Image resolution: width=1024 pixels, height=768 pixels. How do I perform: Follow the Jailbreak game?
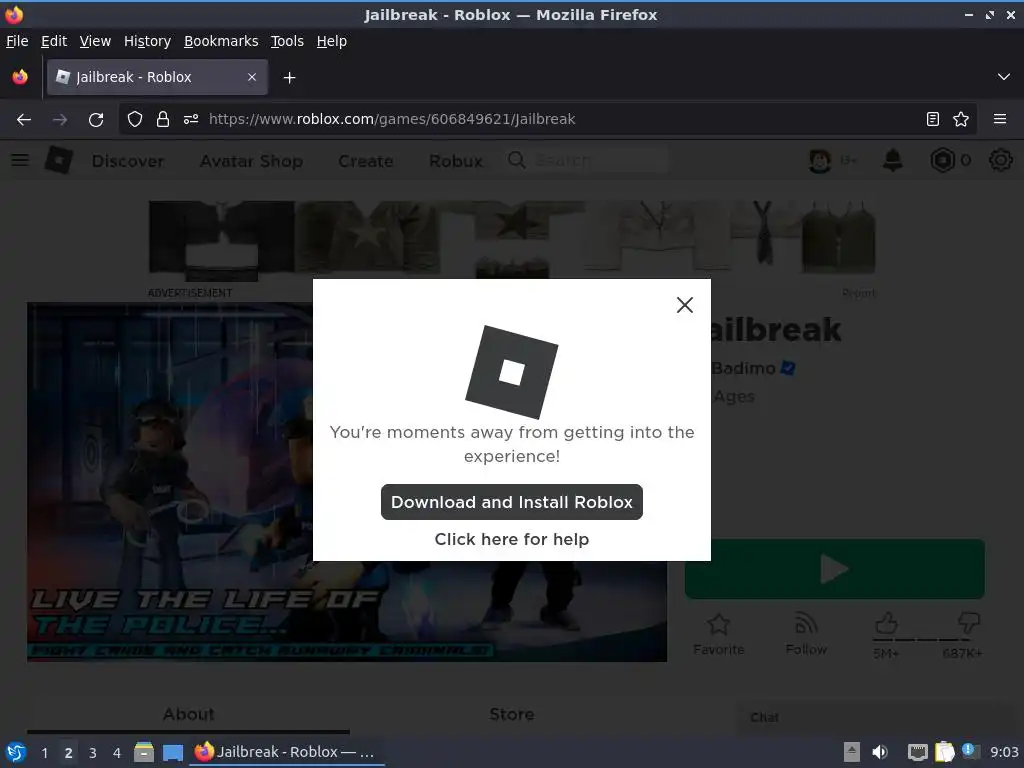coord(806,633)
